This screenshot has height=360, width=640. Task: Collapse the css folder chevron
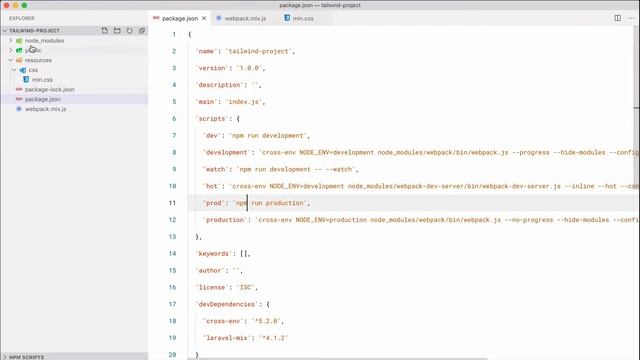14,70
